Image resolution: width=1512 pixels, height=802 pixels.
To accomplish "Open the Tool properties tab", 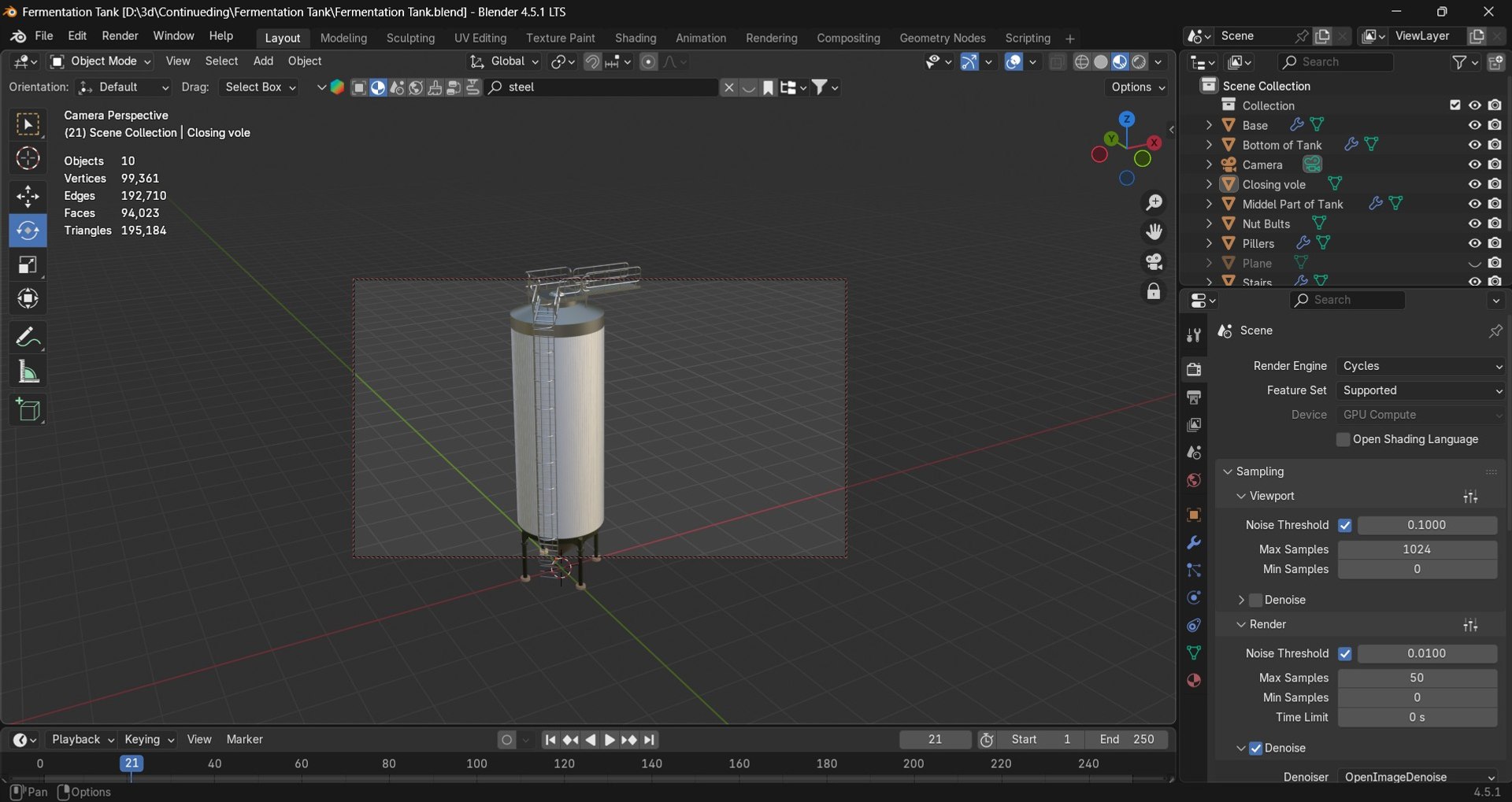I will [1194, 335].
